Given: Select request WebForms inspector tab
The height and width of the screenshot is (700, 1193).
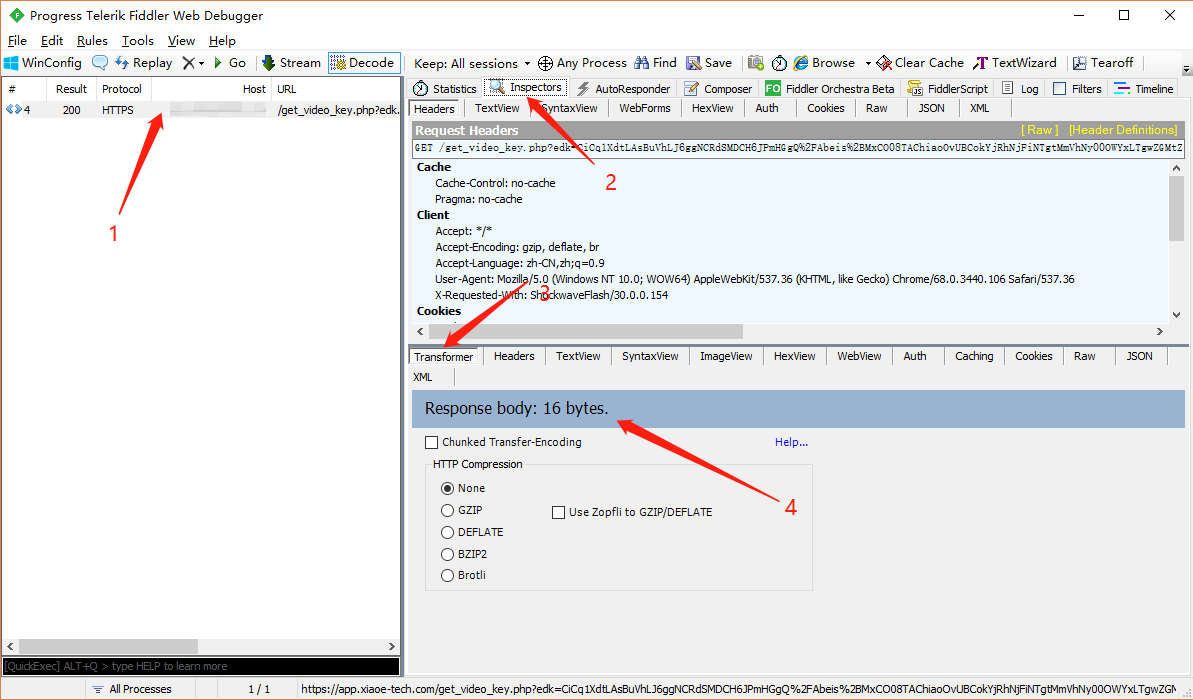Looking at the screenshot, I should 644,108.
